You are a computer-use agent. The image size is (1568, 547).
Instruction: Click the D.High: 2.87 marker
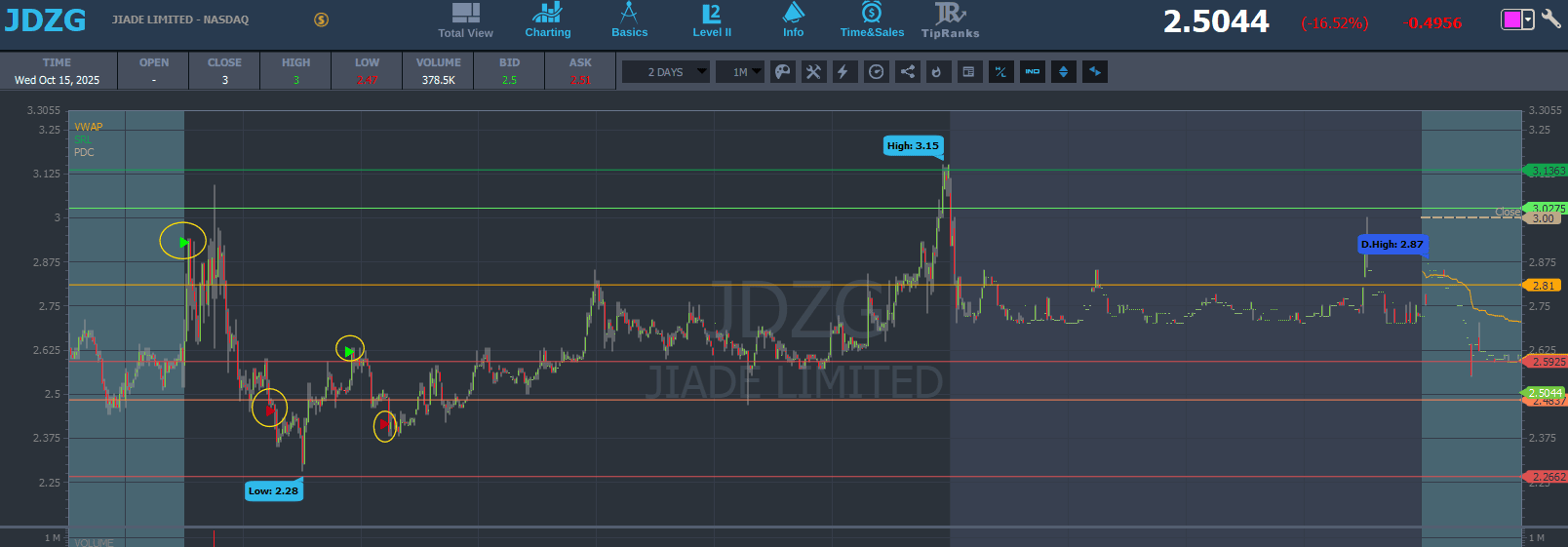pos(1392,244)
